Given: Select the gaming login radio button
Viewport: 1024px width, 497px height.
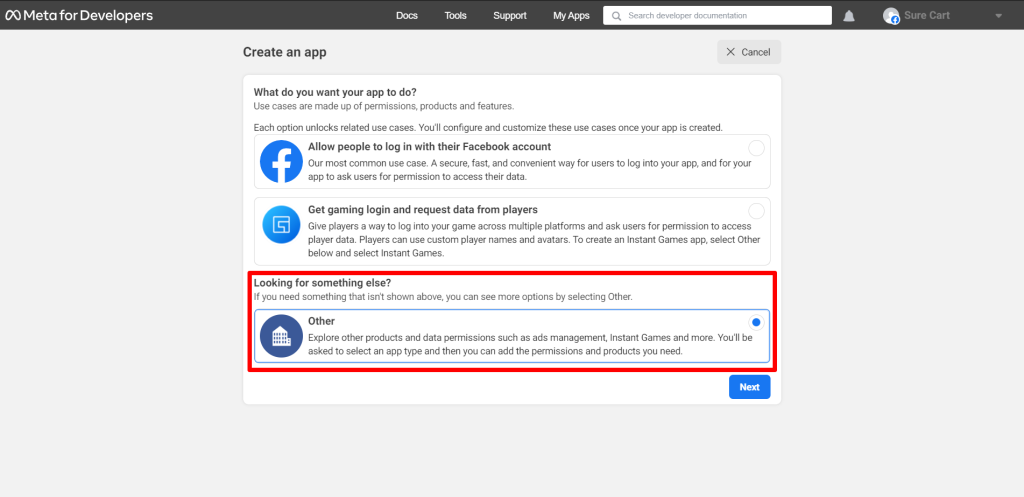Looking at the screenshot, I should [x=756, y=211].
